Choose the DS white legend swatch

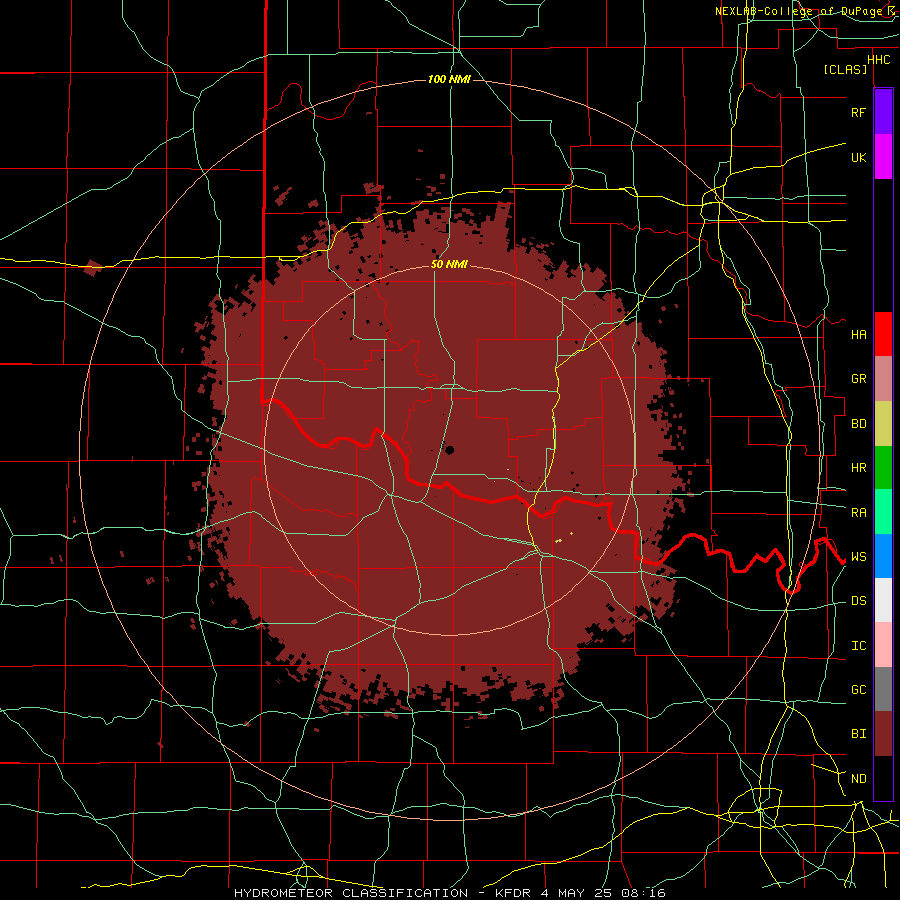click(x=883, y=600)
